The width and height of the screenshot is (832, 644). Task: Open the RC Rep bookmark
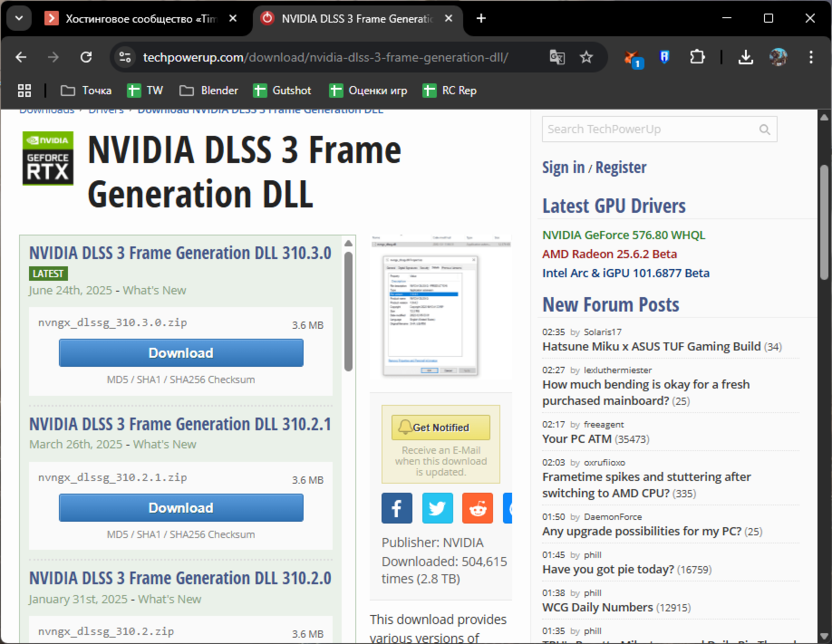pyautogui.click(x=449, y=91)
